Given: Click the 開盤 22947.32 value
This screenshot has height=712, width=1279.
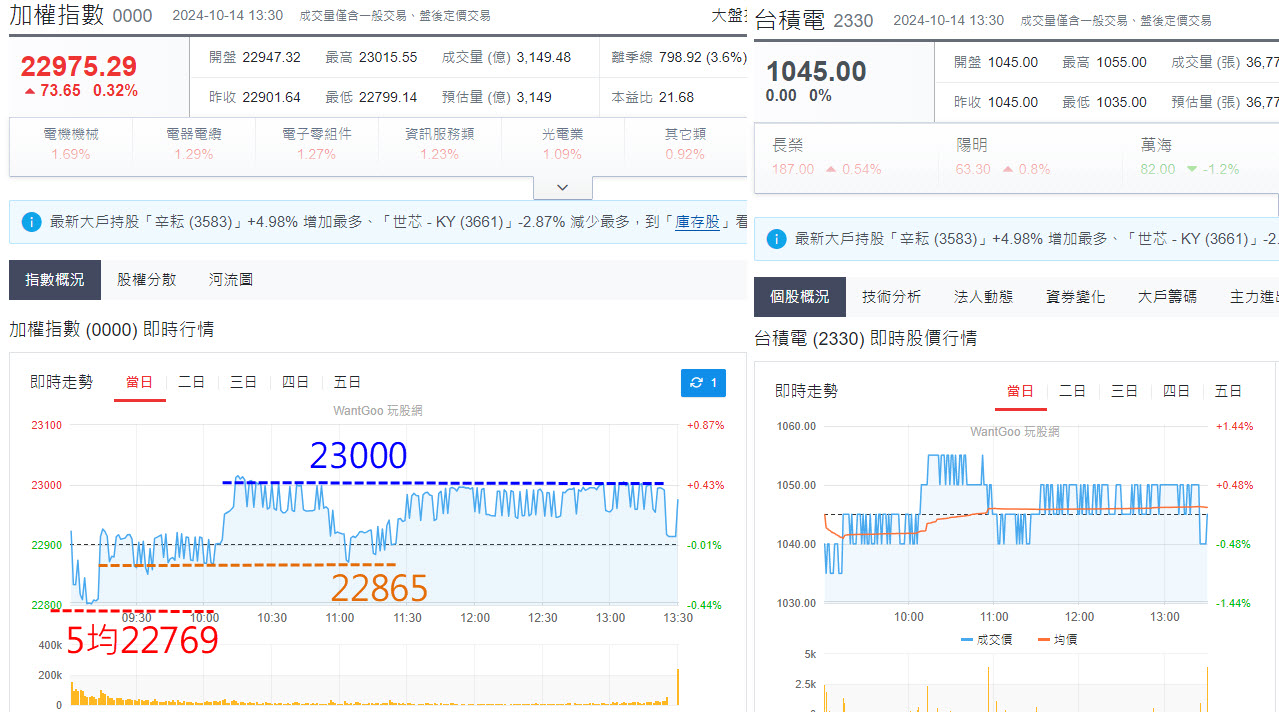Looking at the screenshot, I should tap(271, 57).
